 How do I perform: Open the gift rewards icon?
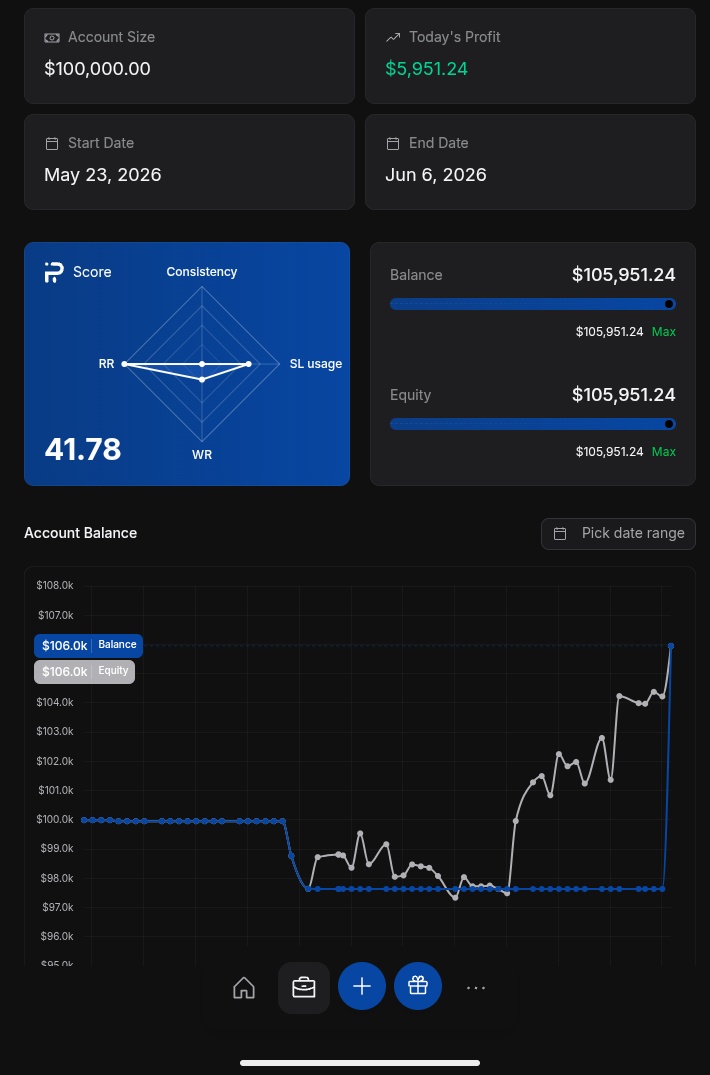[418, 987]
